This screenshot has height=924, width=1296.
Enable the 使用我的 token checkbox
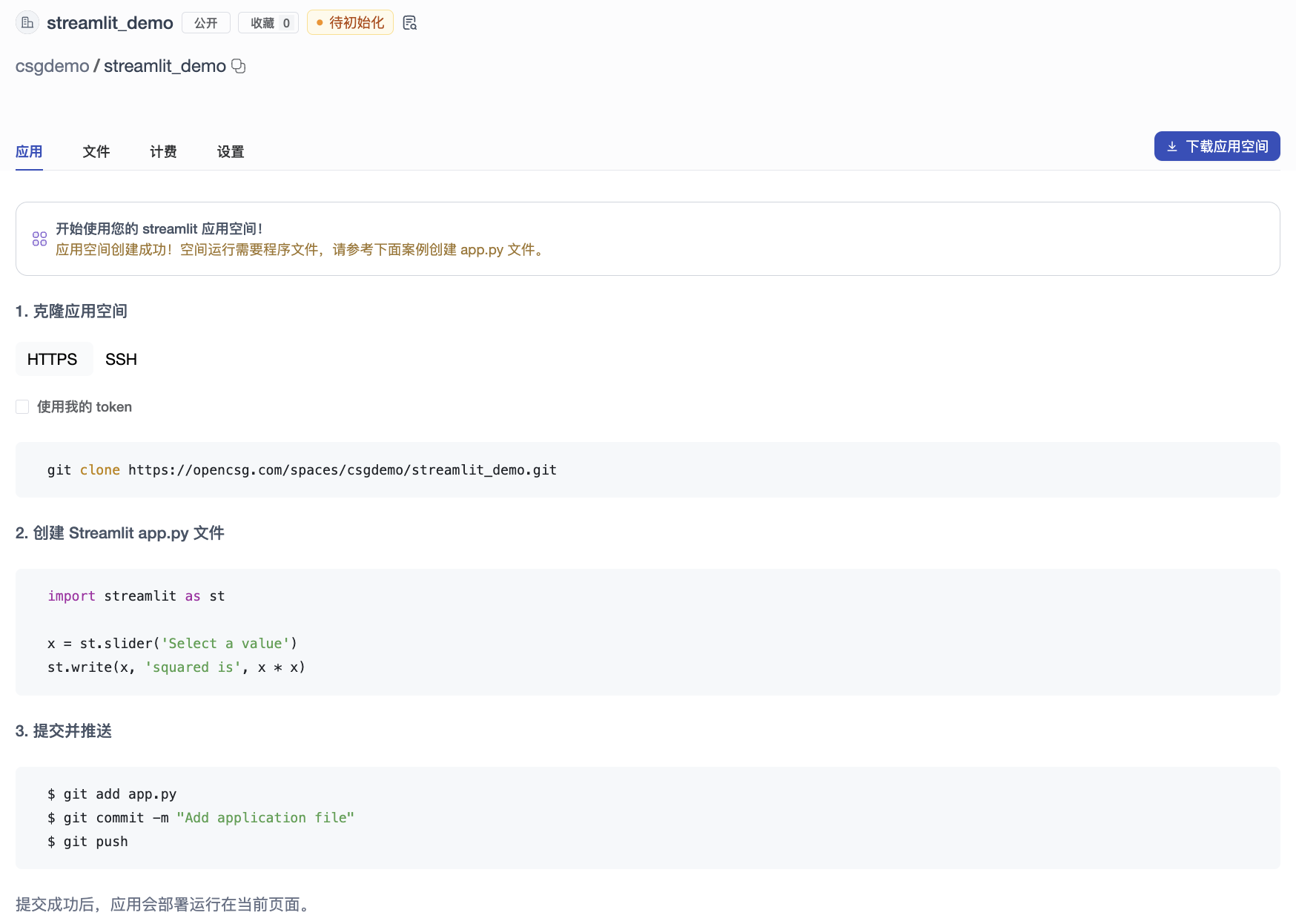22,407
